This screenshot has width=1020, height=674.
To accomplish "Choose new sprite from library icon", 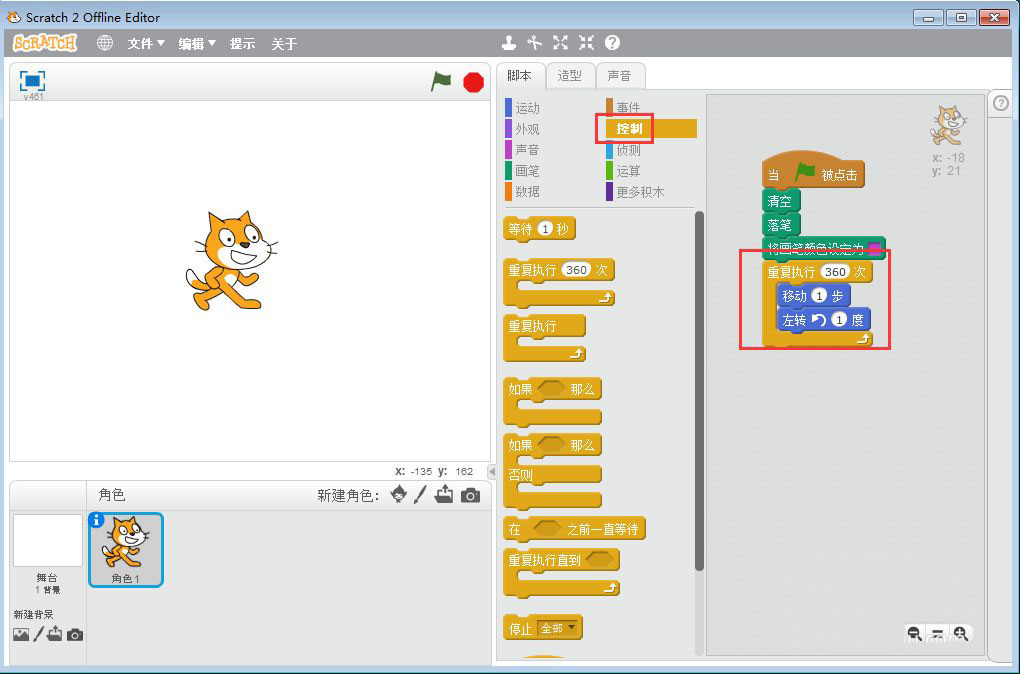I will [x=398, y=495].
